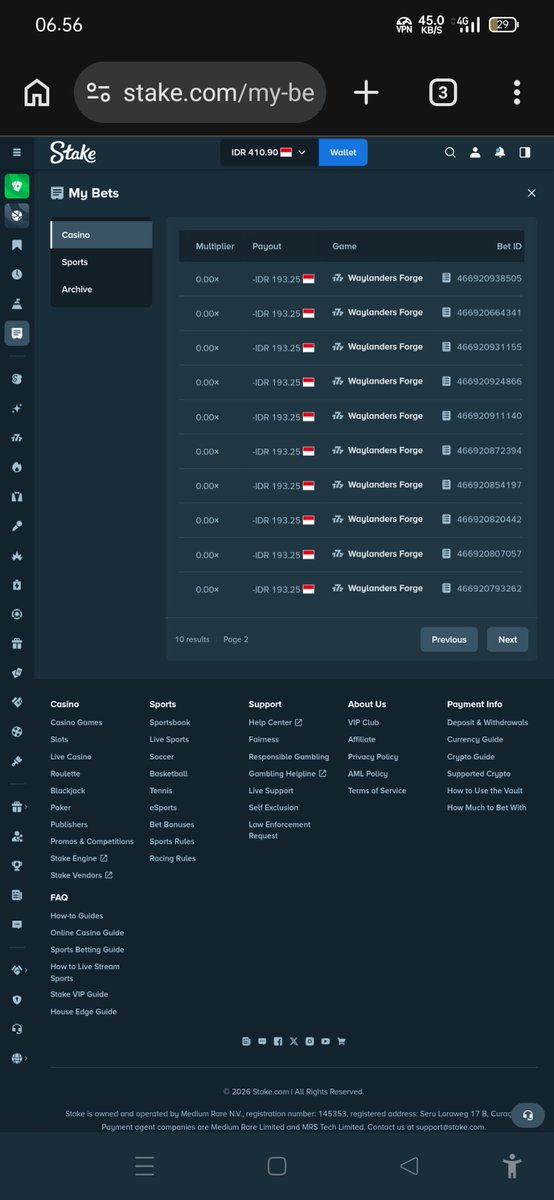This screenshot has width=554, height=1200.
Task: Open the hamburger sidebar menu
Action: (16, 152)
